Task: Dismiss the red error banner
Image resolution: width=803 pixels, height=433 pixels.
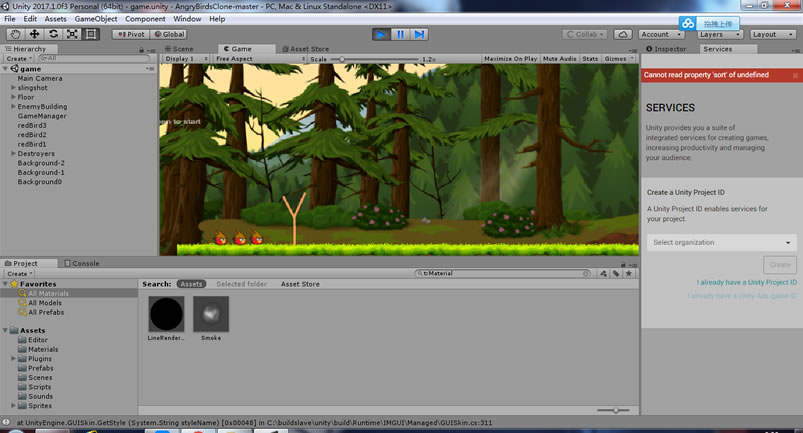Action: [x=795, y=75]
